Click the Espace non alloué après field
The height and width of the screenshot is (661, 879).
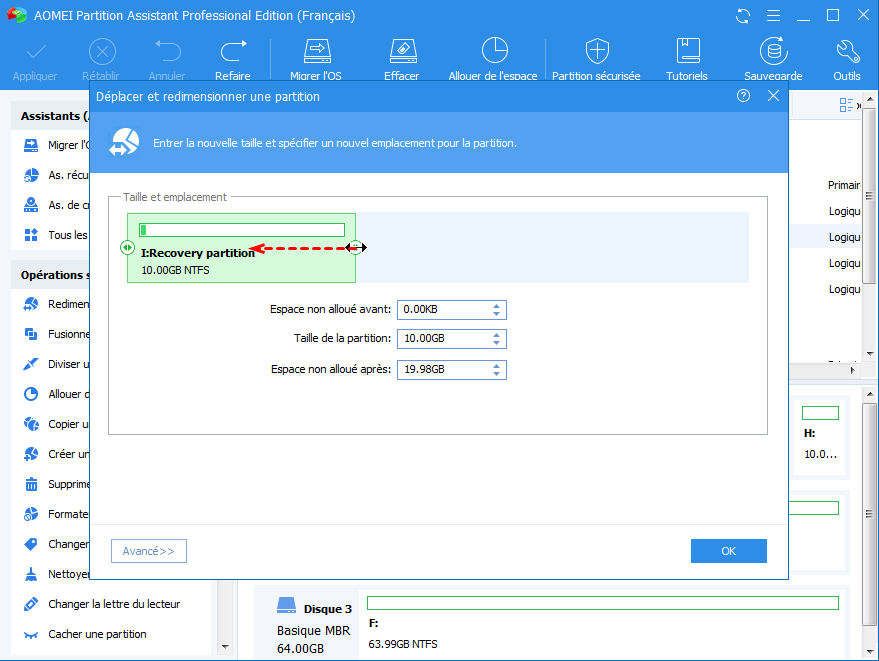(x=452, y=369)
